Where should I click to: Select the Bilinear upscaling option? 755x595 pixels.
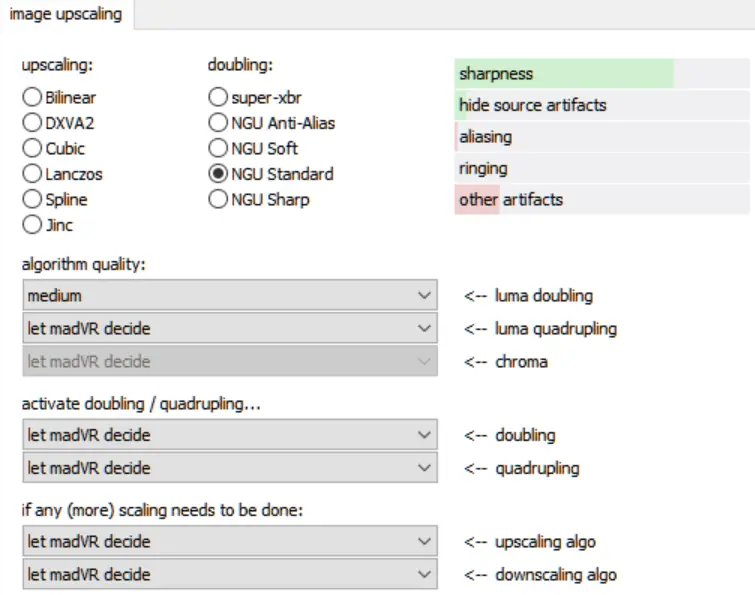[x=32, y=98]
